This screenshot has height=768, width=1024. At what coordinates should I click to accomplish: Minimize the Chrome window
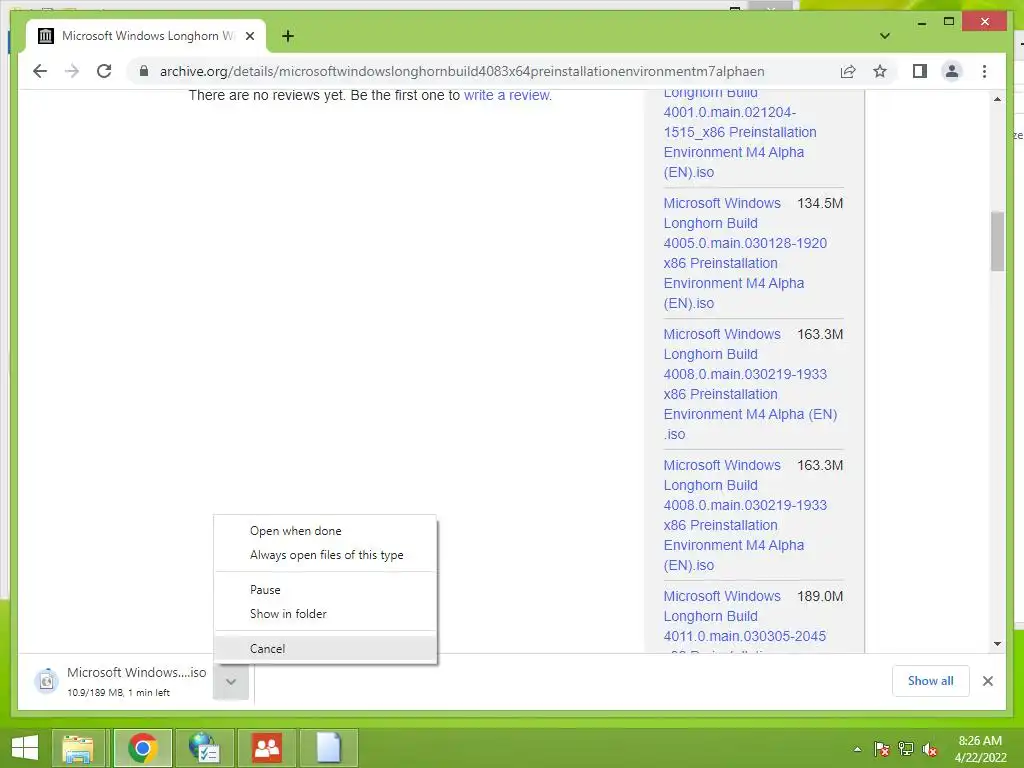click(x=921, y=23)
